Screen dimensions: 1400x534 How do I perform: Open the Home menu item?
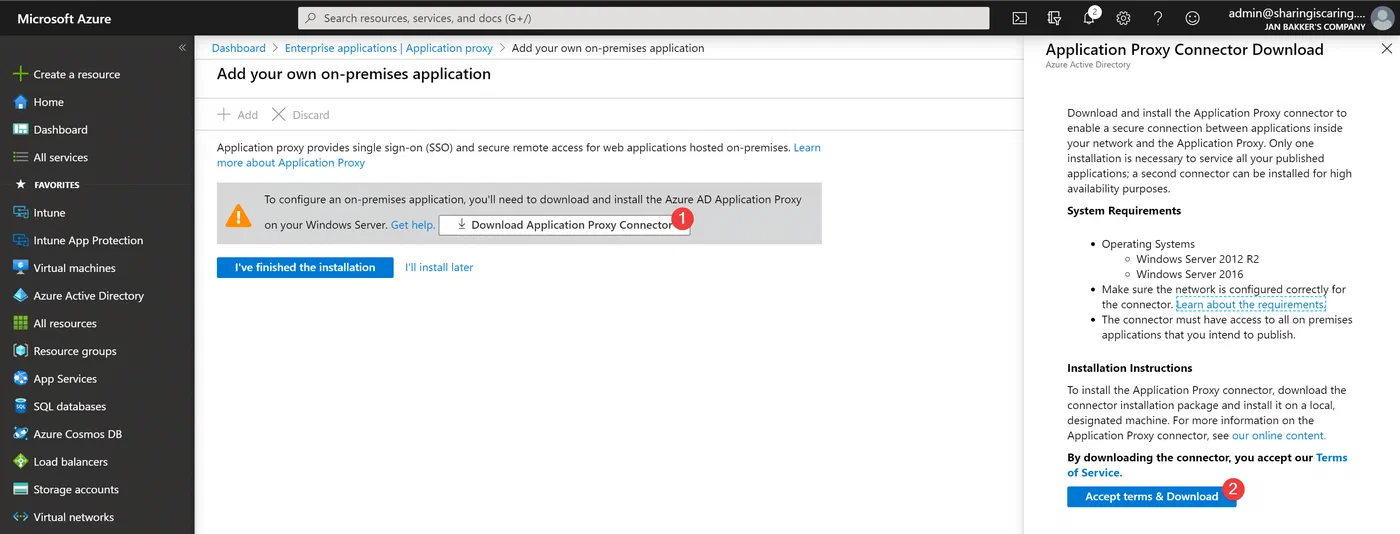pyautogui.click(x=48, y=102)
